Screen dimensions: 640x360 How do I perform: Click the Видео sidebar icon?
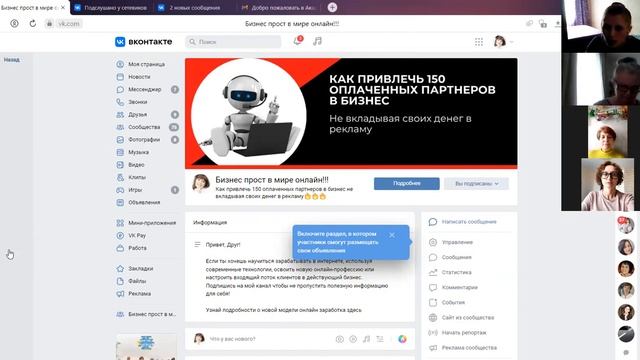[120, 165]
